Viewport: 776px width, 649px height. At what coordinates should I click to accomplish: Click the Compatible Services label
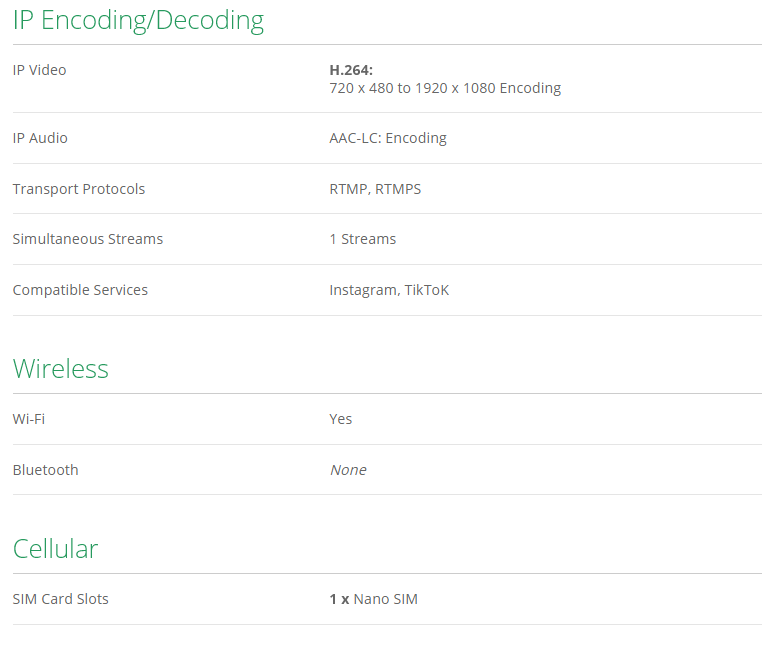pyautogui.click(x=80, y=290)
